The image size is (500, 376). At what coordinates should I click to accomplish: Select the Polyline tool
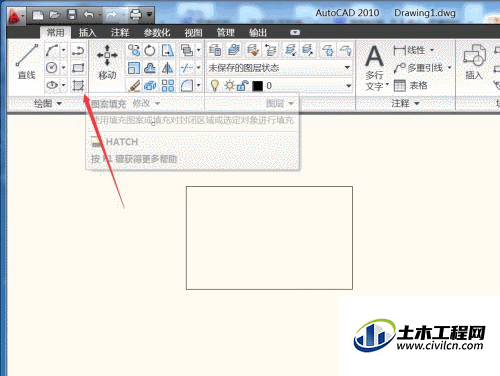(x=78, y=51)
